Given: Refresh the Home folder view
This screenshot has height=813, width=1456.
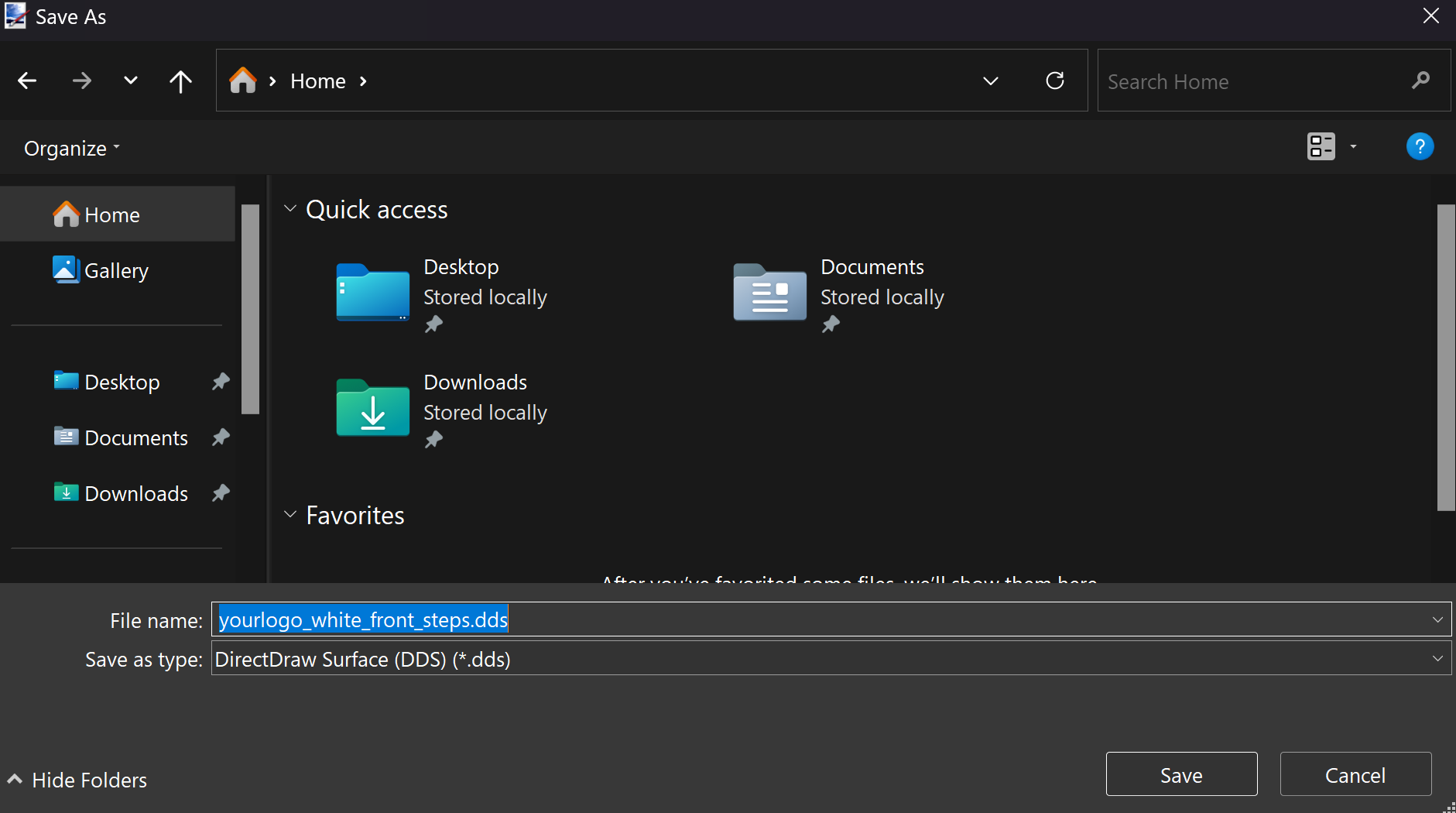Looking at the screenshot, I should point(1055,81).
